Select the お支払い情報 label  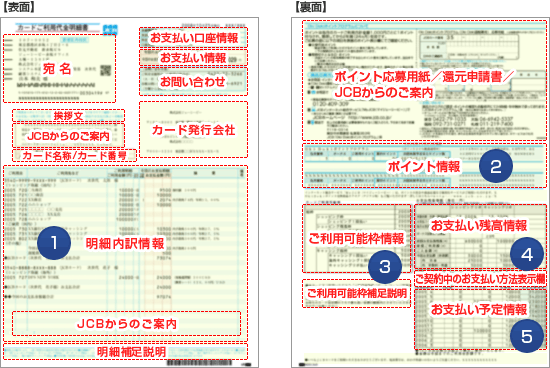coord(193,58)
